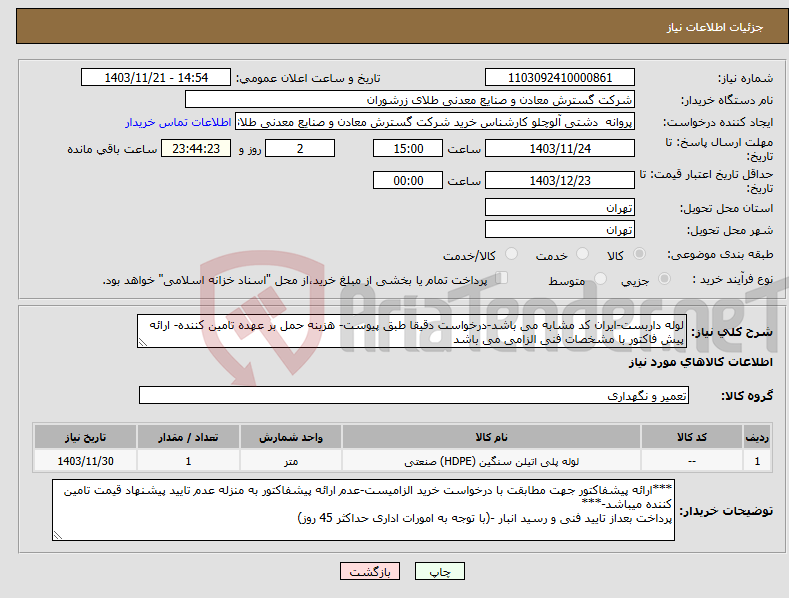Screen dimensions: 789x598
Task: Click the بازگشت (back) button
Action: tap(370, 571)
